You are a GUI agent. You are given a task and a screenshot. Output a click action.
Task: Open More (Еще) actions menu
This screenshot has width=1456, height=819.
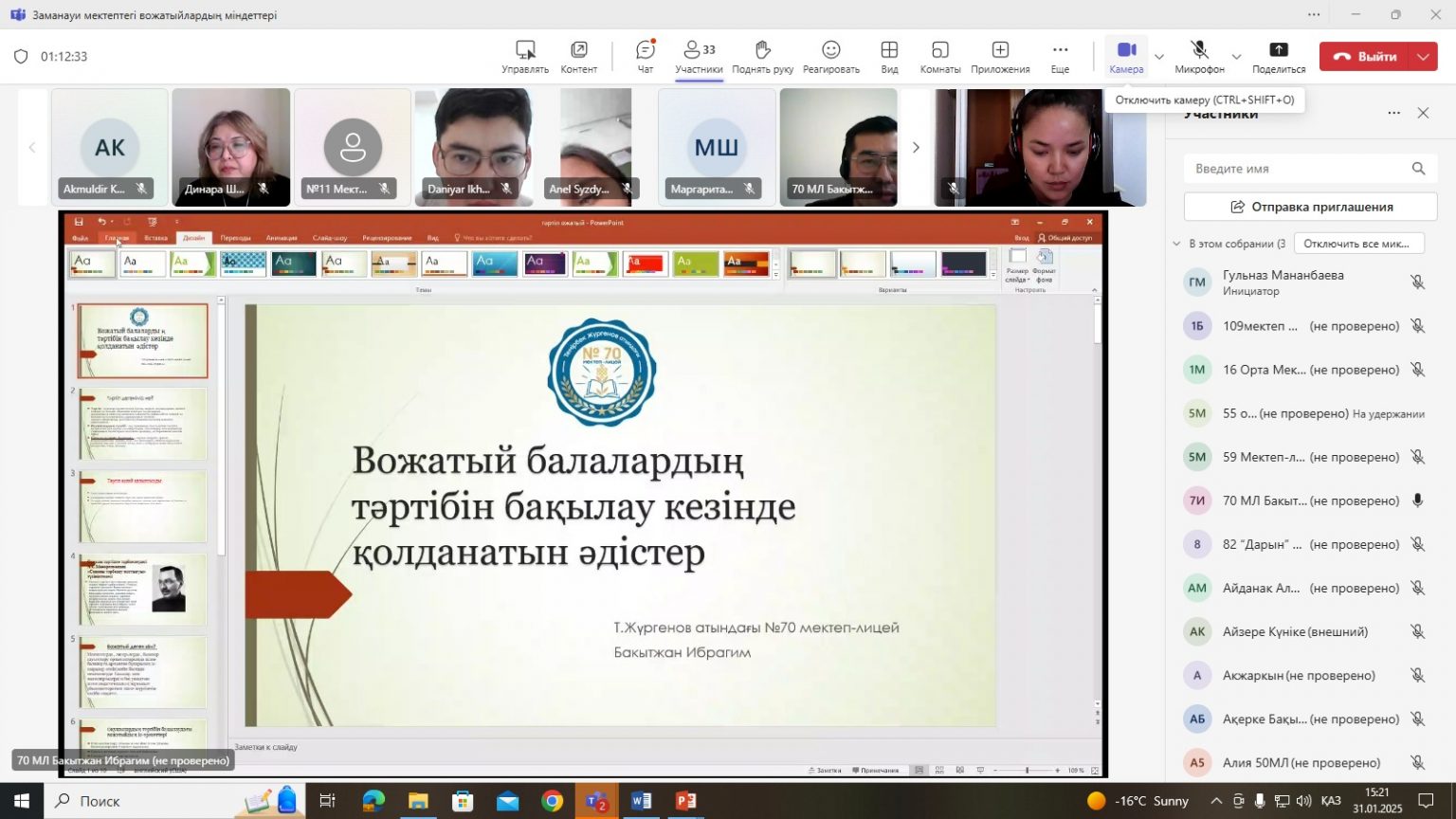coord(1060,56)
